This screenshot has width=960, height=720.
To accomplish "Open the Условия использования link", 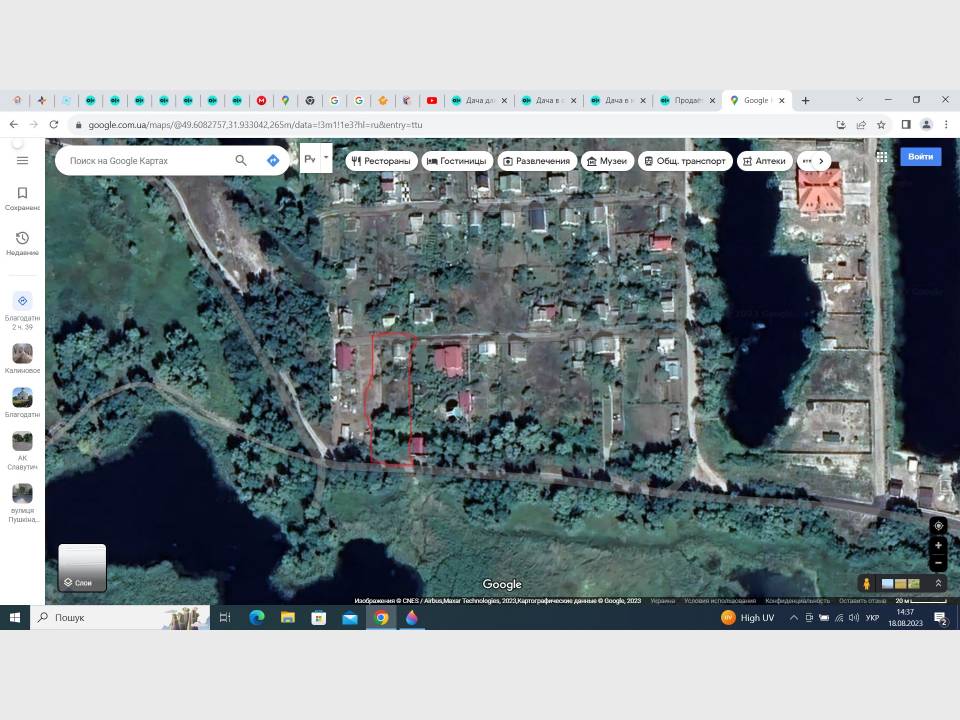I will (x=720, y=601).
